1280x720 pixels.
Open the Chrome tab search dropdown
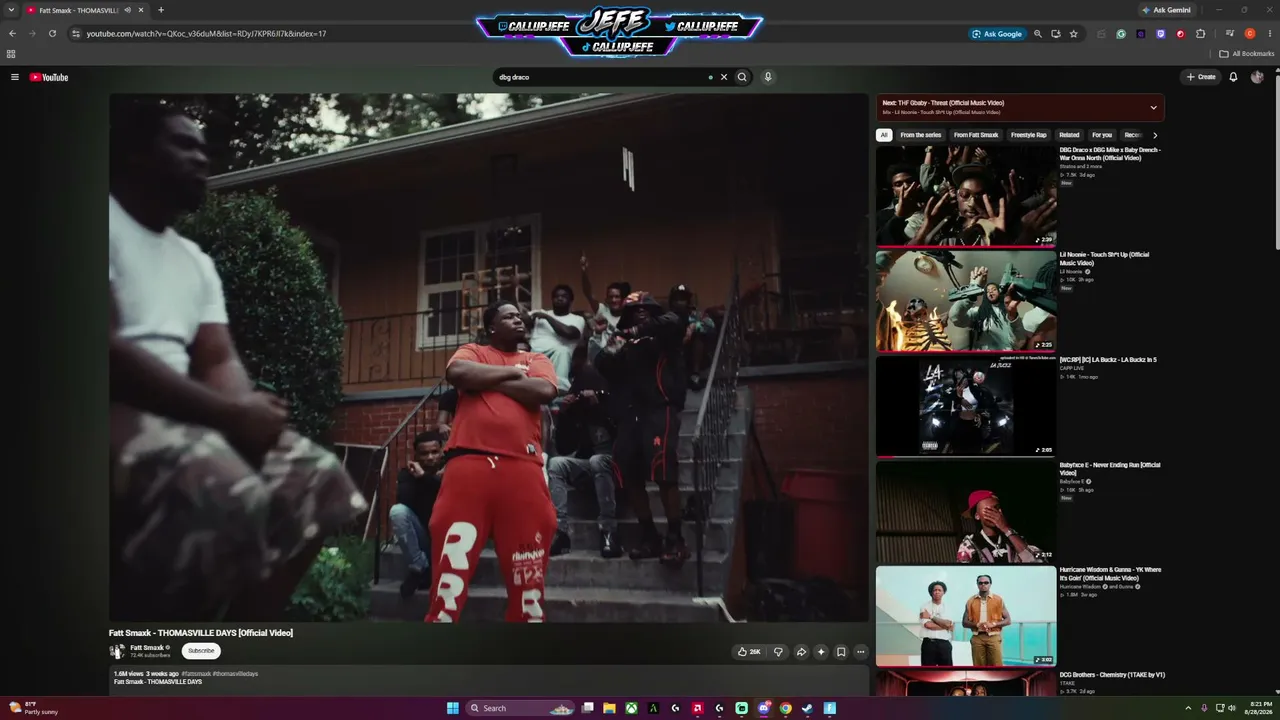(x=11, y=10)
